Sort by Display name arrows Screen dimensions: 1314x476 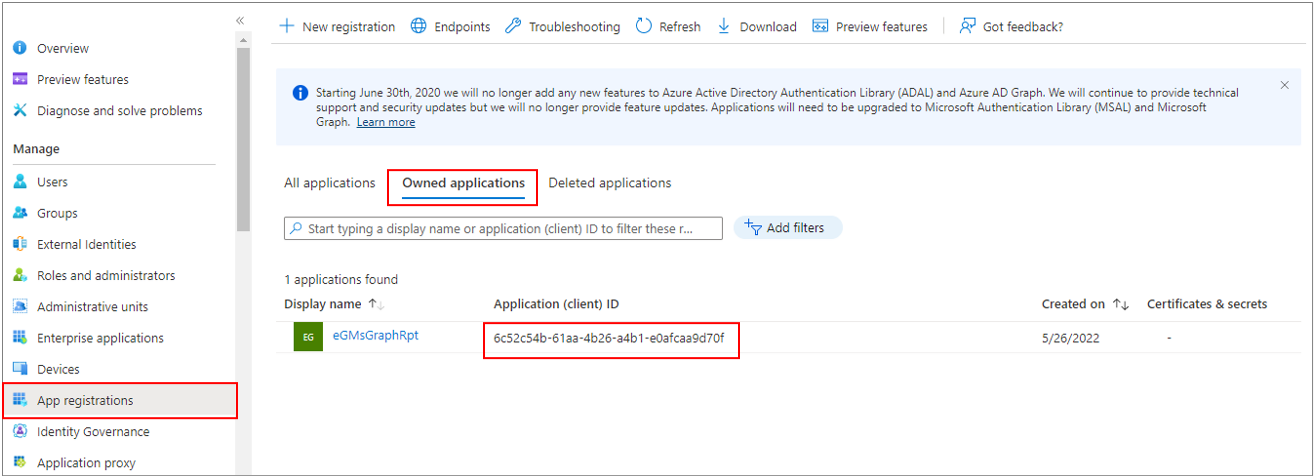tap(376, 304)
